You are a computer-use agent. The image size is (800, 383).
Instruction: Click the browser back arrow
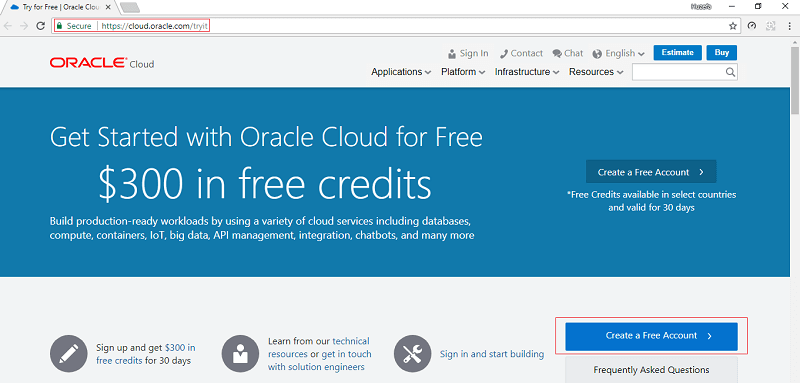[7, 26]
